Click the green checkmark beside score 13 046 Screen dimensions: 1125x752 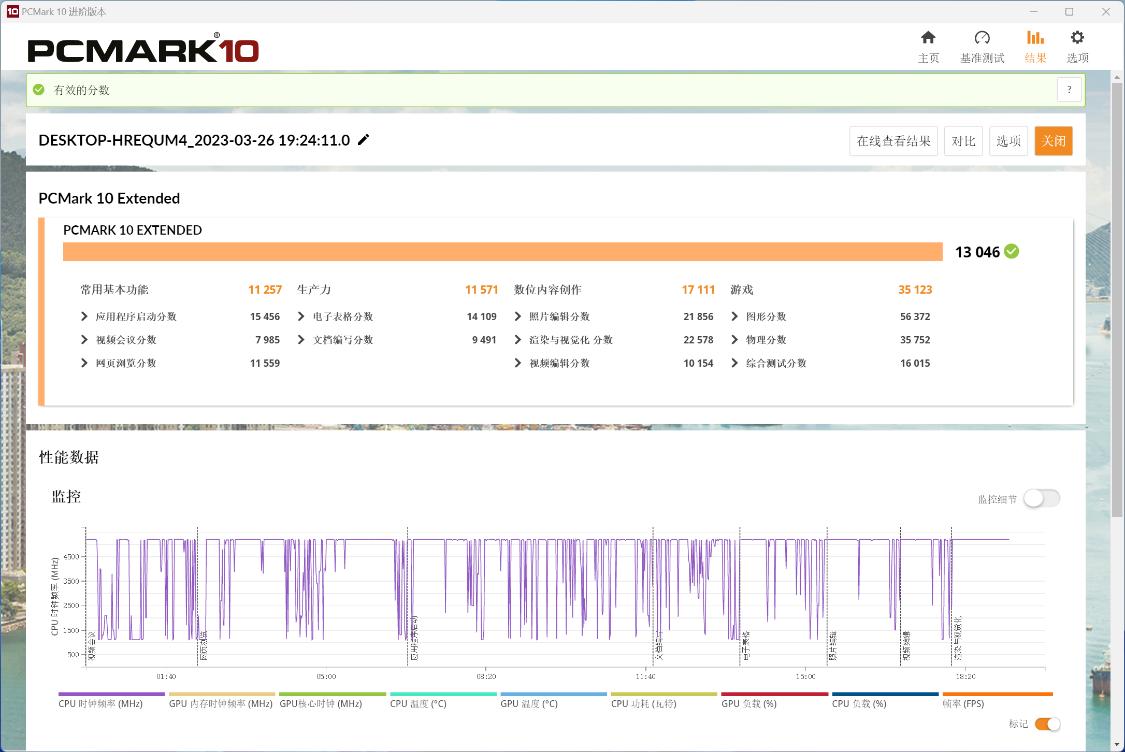click(x=1011, y=252)
